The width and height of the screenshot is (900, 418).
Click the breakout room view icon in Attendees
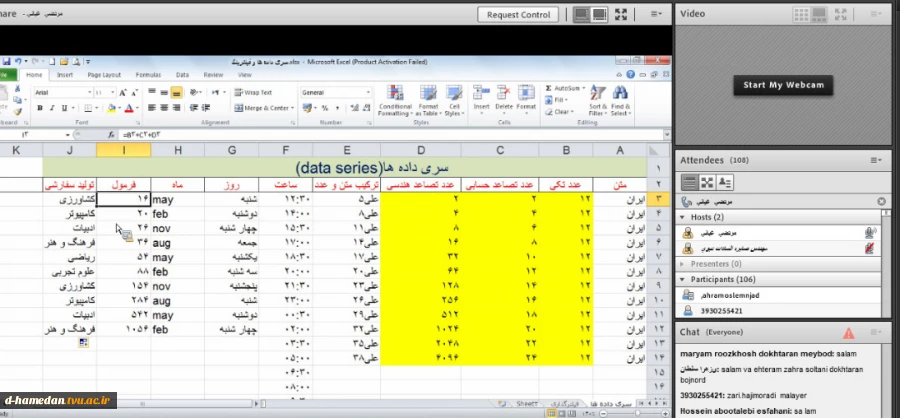click(x=707, y=183)
